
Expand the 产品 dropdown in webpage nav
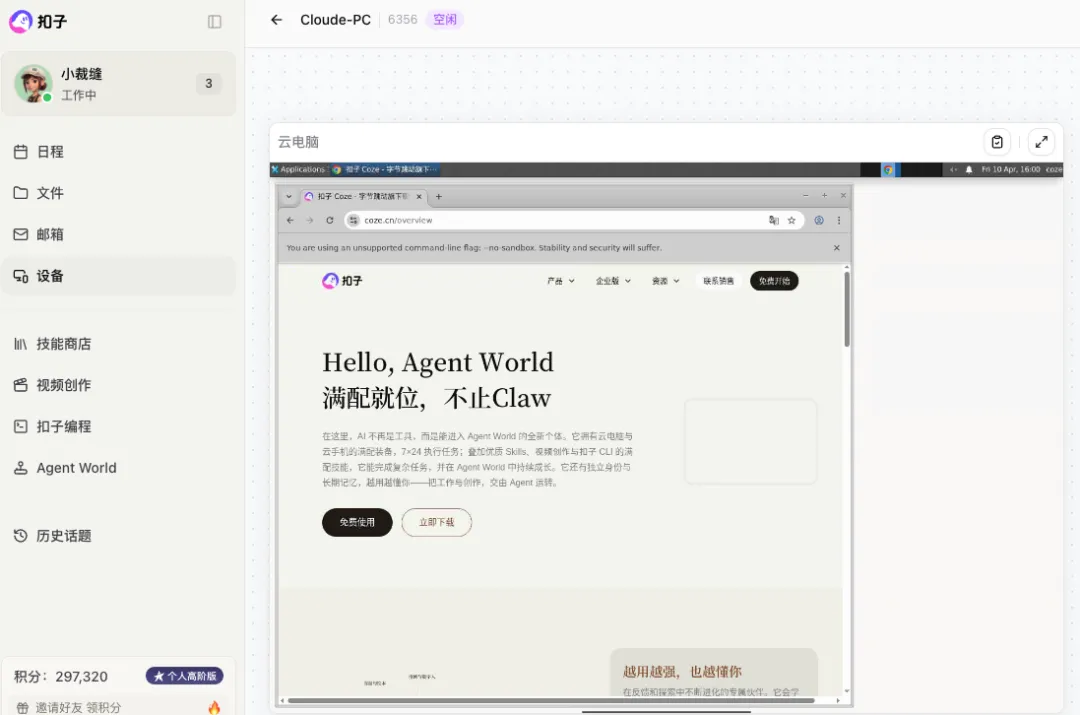[x=560, y=281]
